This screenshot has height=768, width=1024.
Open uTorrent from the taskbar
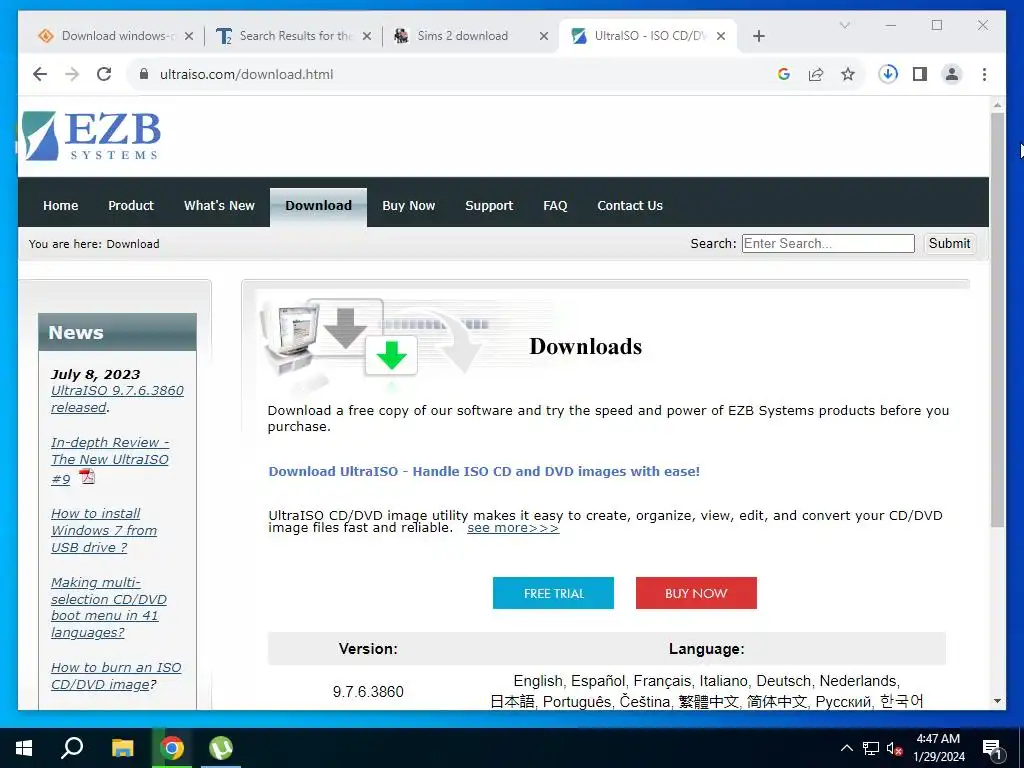(221, 748)
